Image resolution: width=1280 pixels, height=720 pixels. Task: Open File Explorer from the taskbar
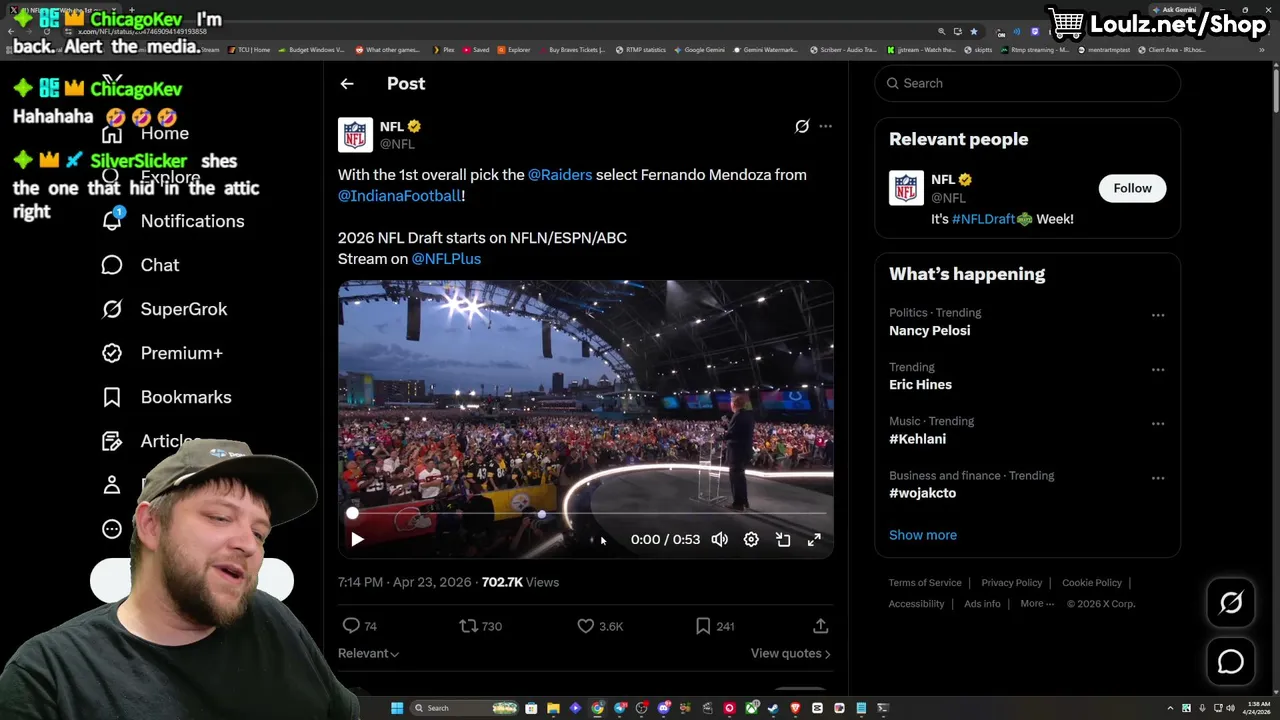coord(553,708)
